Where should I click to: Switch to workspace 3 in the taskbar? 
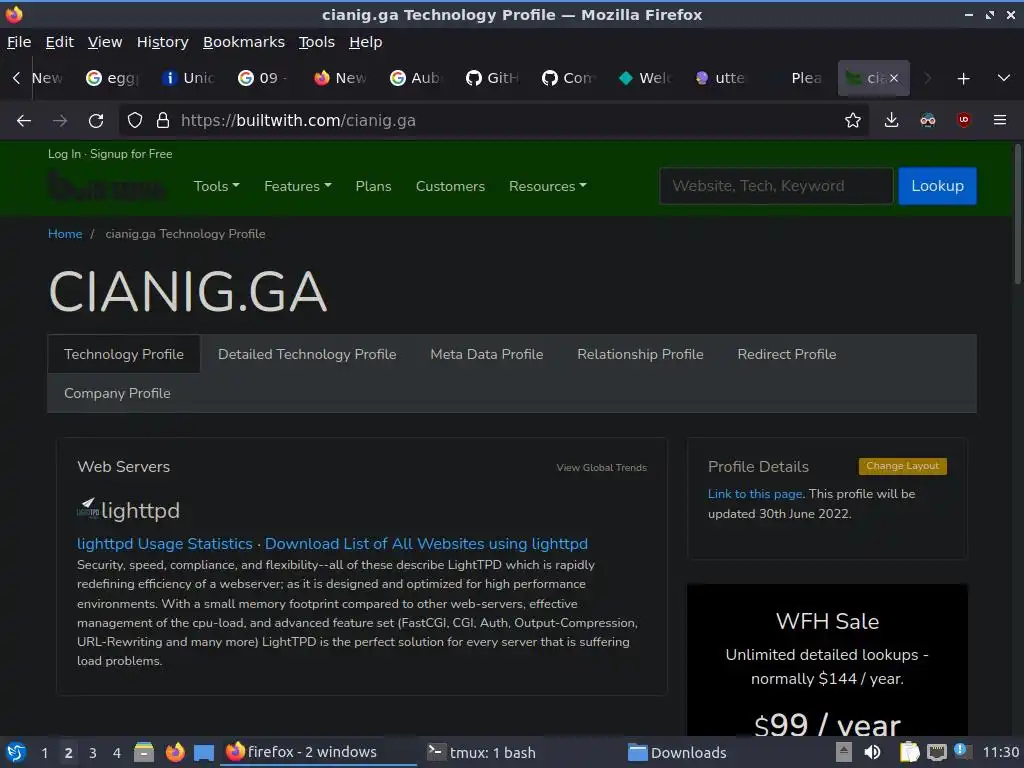93,752
